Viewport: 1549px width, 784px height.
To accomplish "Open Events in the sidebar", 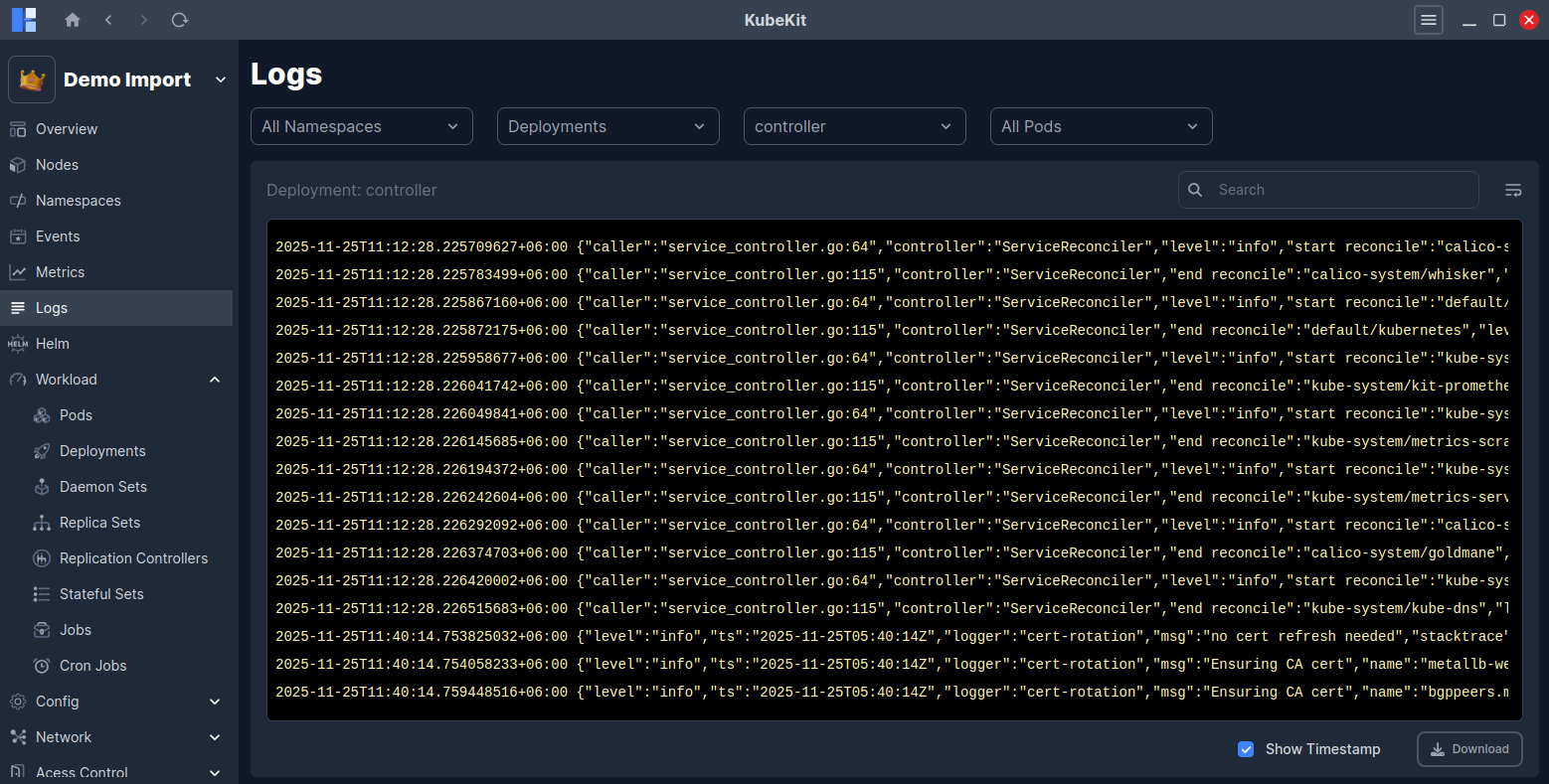I will [58, 236].
